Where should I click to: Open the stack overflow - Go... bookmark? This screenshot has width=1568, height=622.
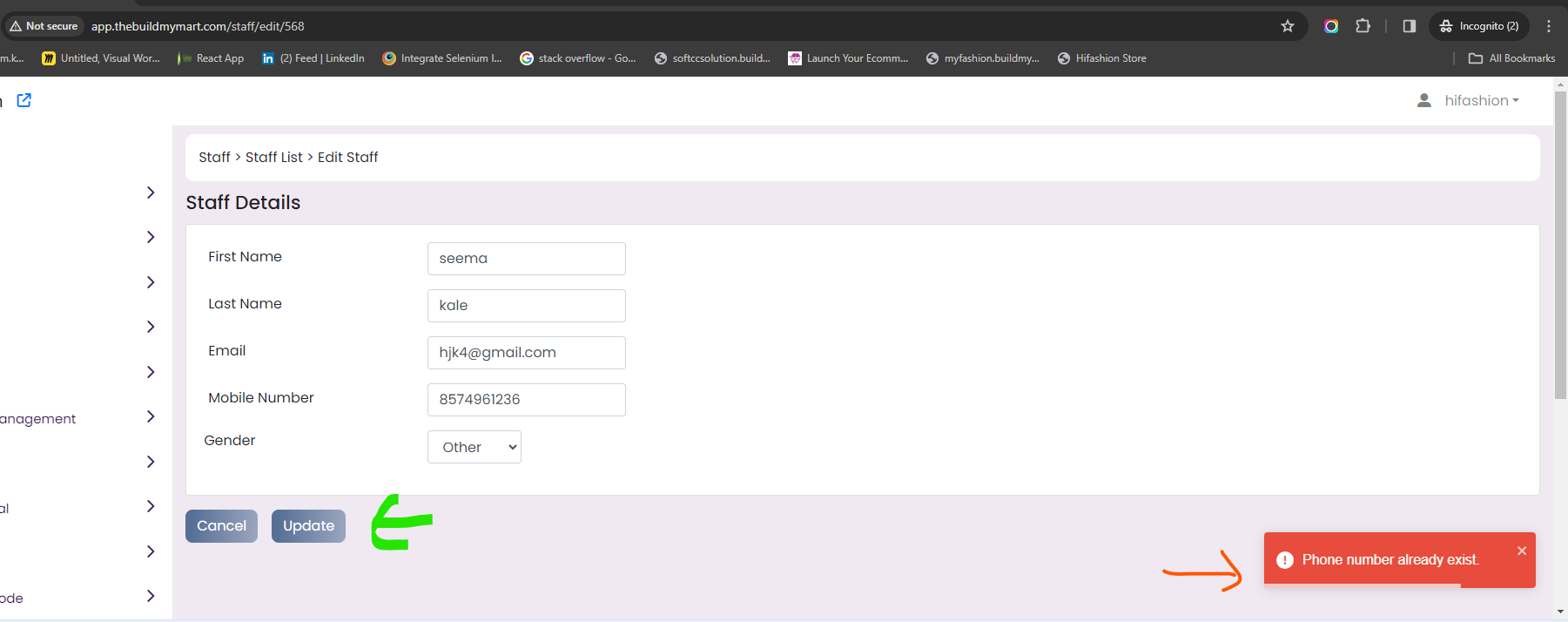pos(578,58)
